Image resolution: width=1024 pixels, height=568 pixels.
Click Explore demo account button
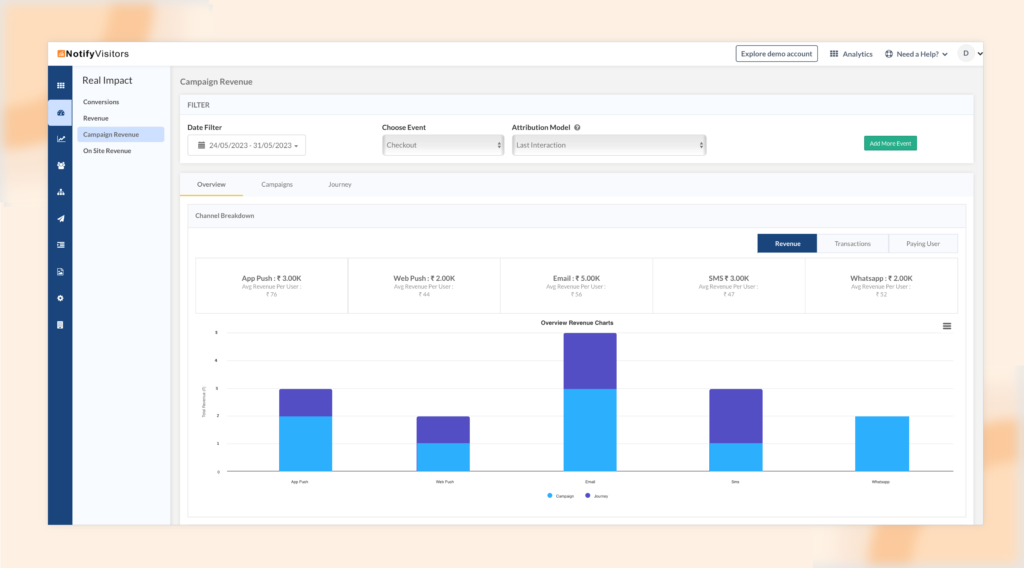click(776, 54)
